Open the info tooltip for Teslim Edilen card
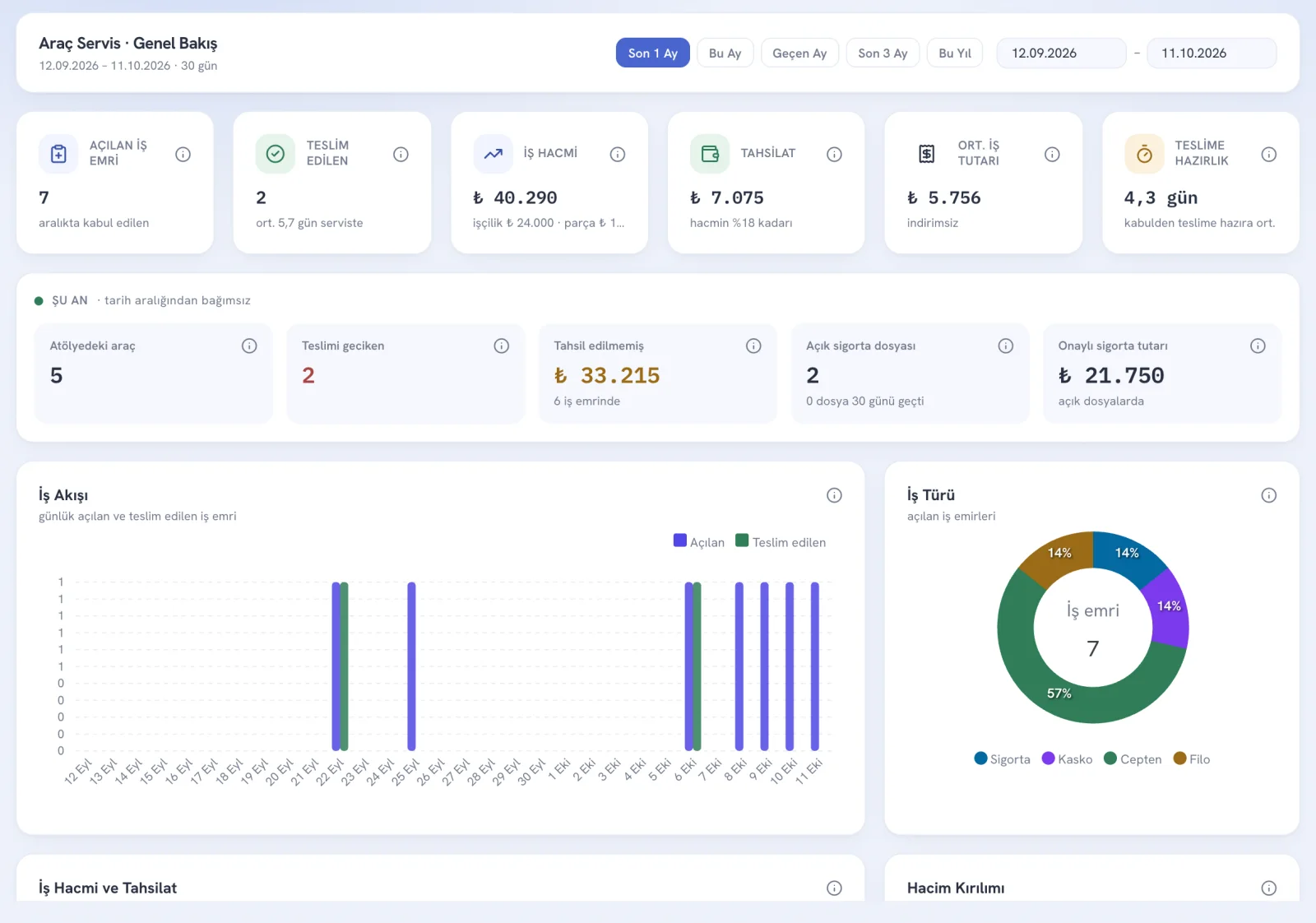This screenshot has height=923, width=1316. 401,154
